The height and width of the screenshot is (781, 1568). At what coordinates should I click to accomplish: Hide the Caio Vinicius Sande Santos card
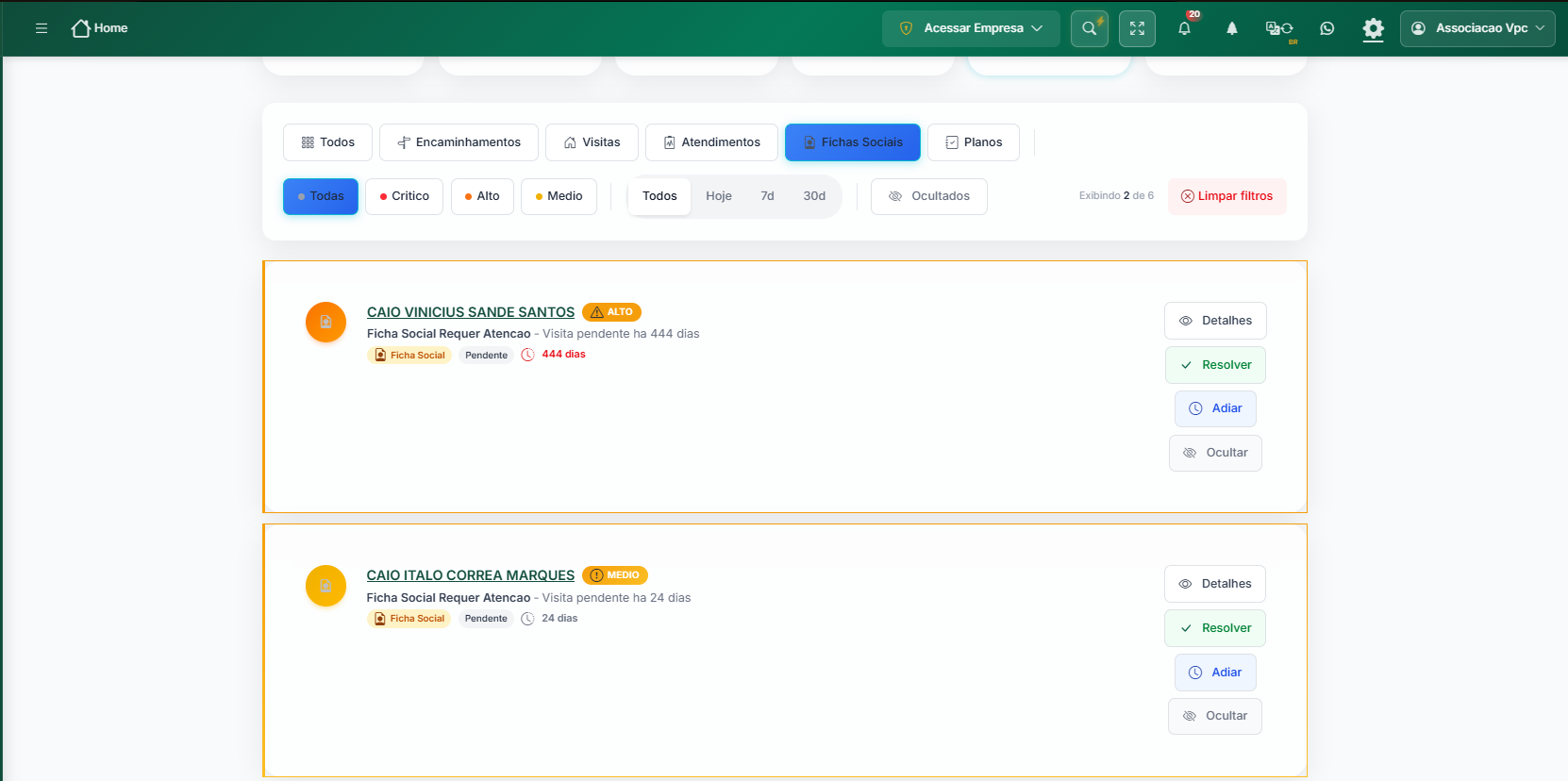tap(1215, 453)
